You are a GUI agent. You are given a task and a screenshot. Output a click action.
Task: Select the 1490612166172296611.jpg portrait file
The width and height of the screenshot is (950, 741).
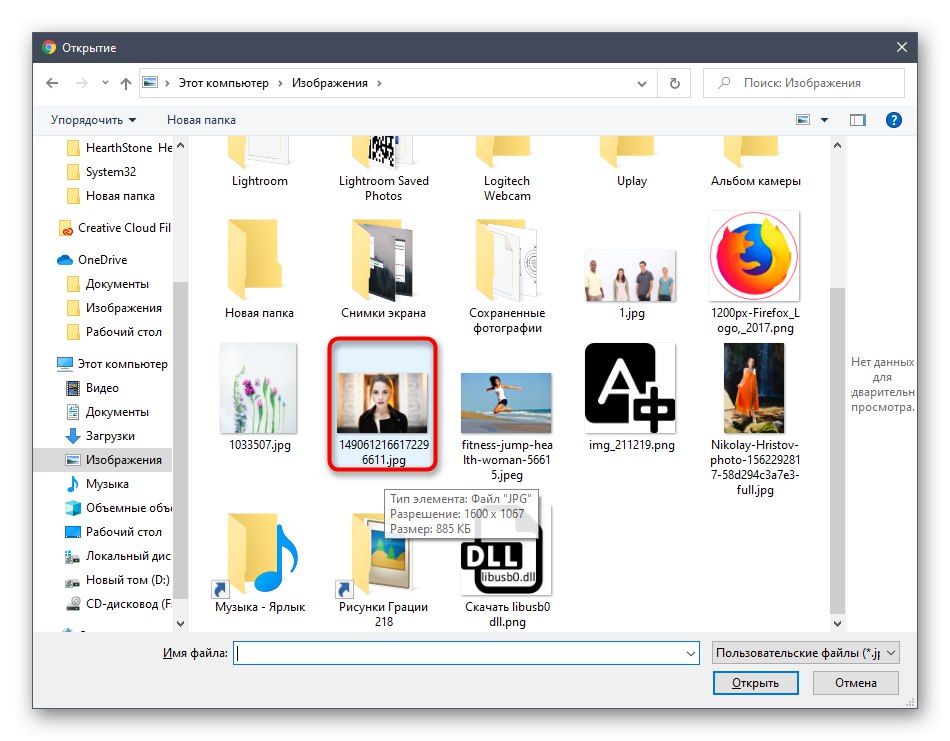[x=382, y=404]
